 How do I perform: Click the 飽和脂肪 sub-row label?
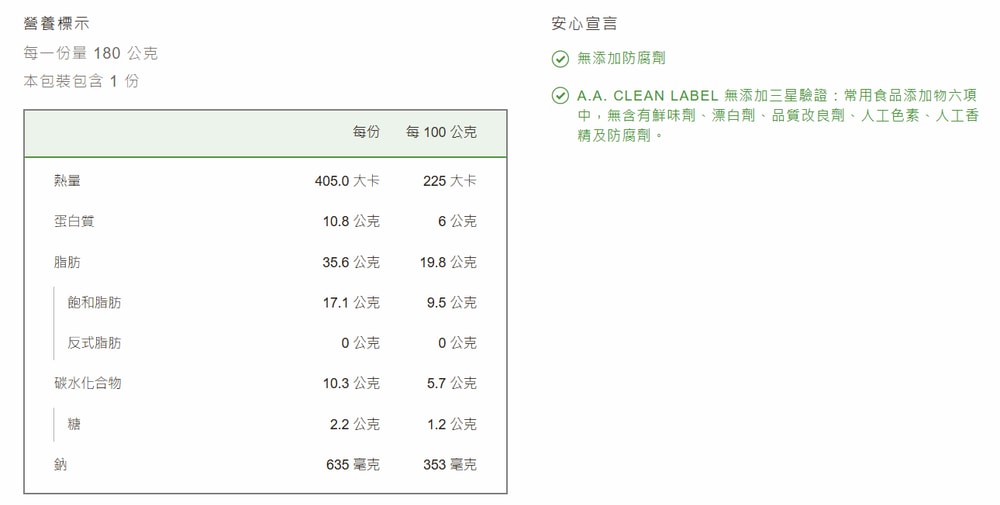click(x=94, y=302)
